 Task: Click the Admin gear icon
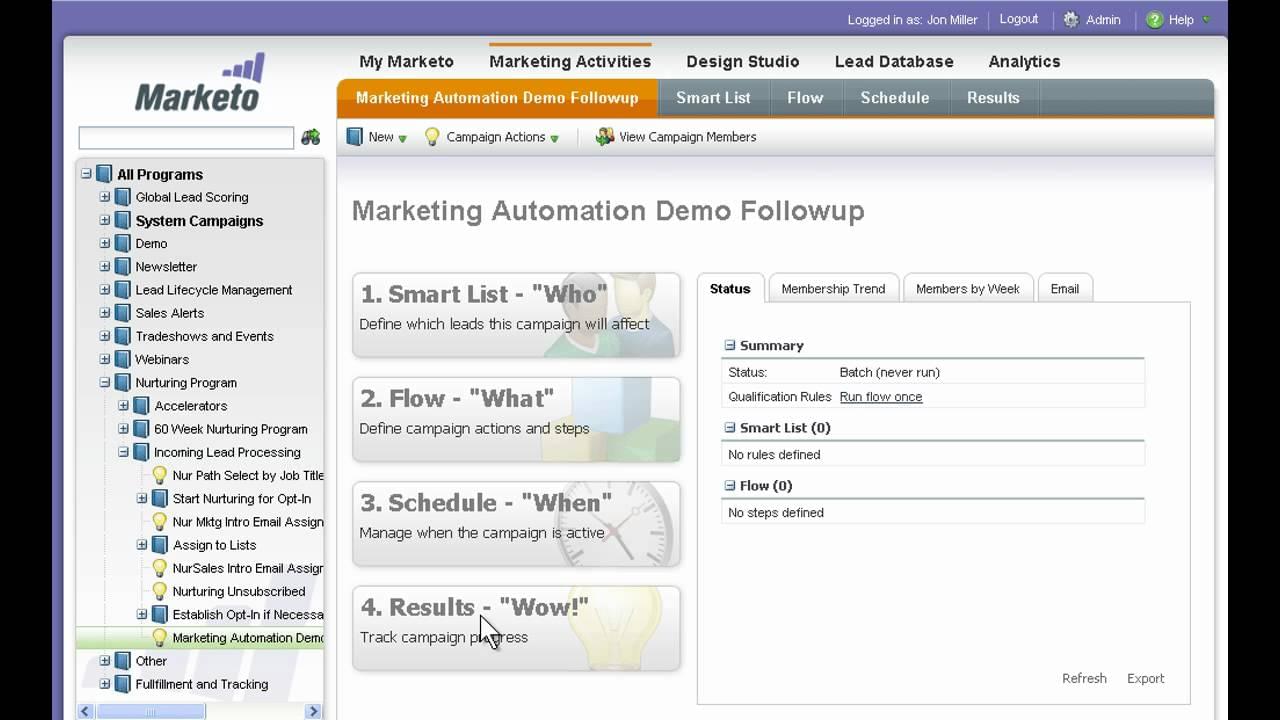coord(1071,20)
